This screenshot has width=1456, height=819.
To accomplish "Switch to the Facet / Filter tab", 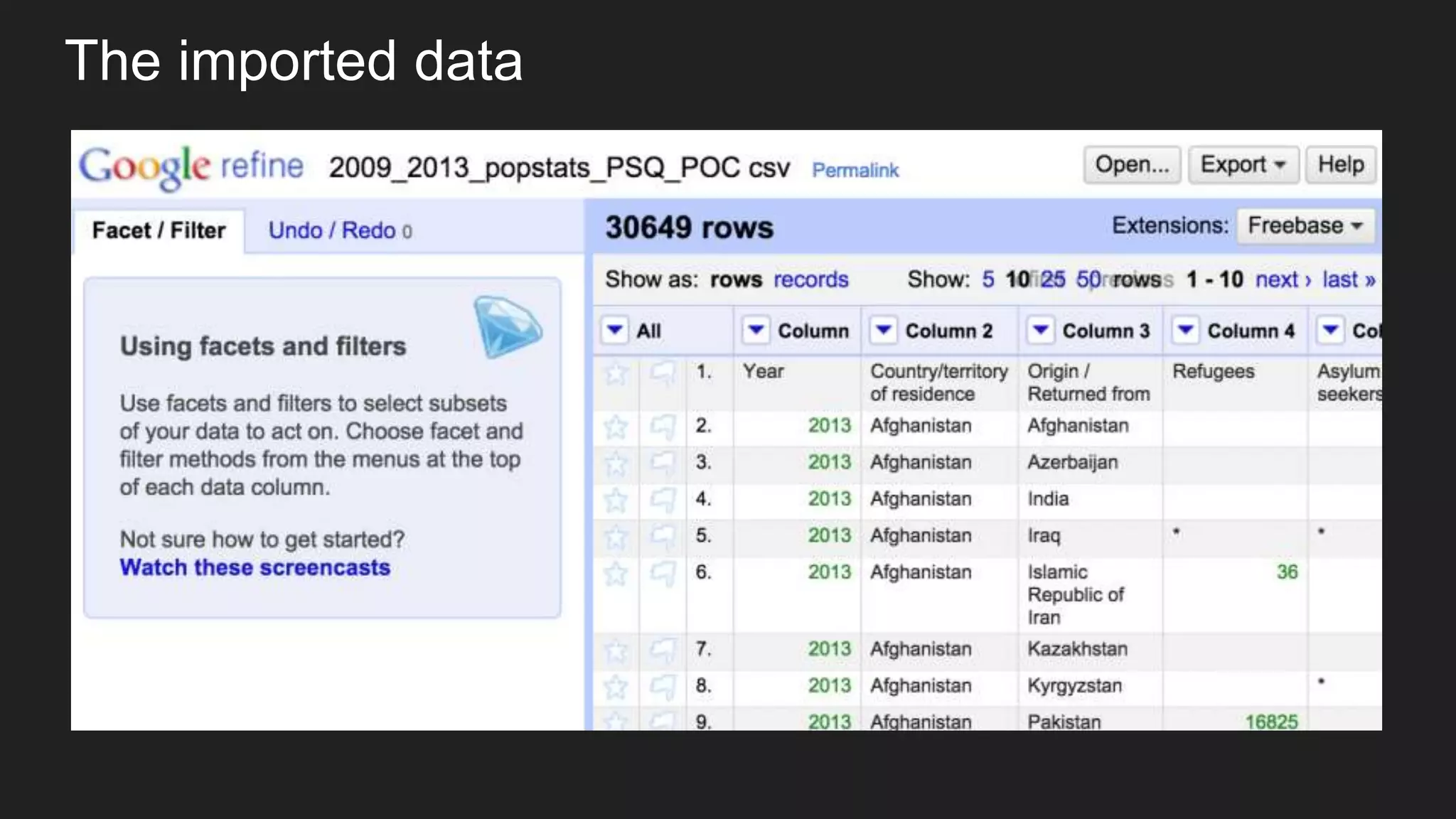I will (159, 231).
